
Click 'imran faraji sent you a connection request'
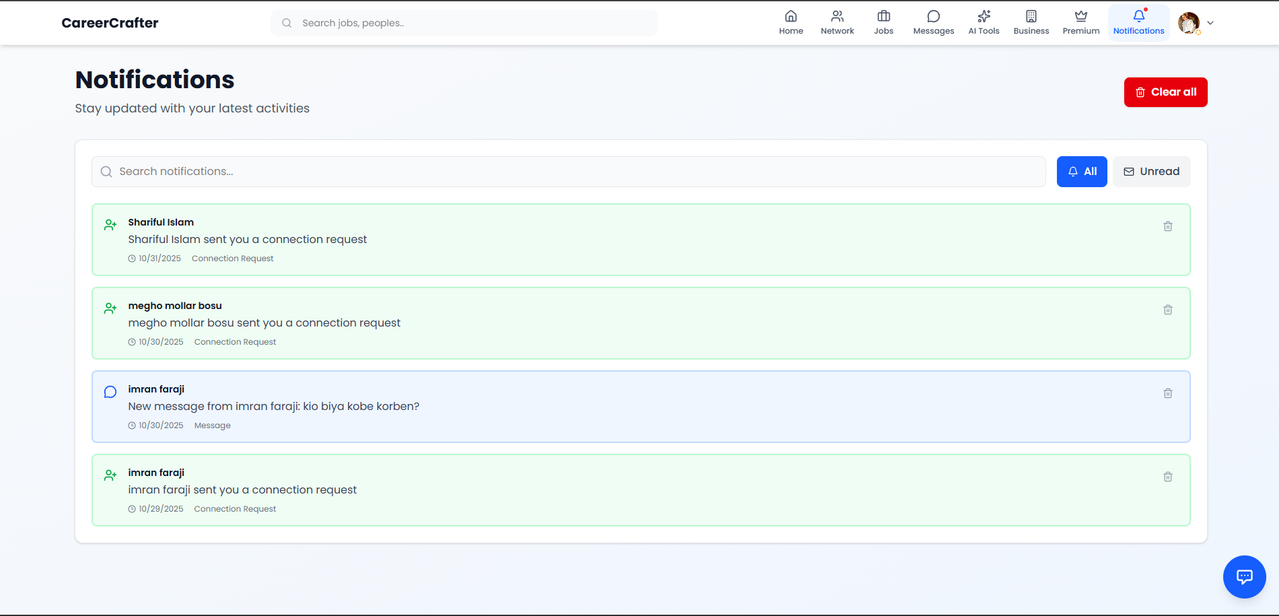coord(242,490)
